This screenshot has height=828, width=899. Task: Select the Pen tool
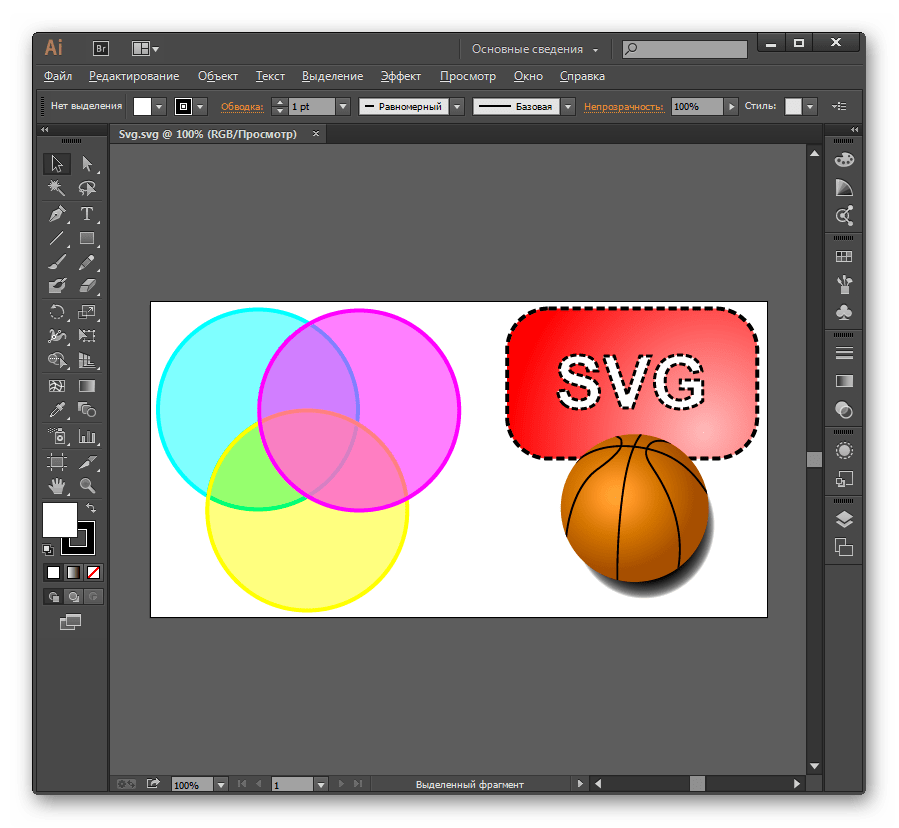click(57, 213)
